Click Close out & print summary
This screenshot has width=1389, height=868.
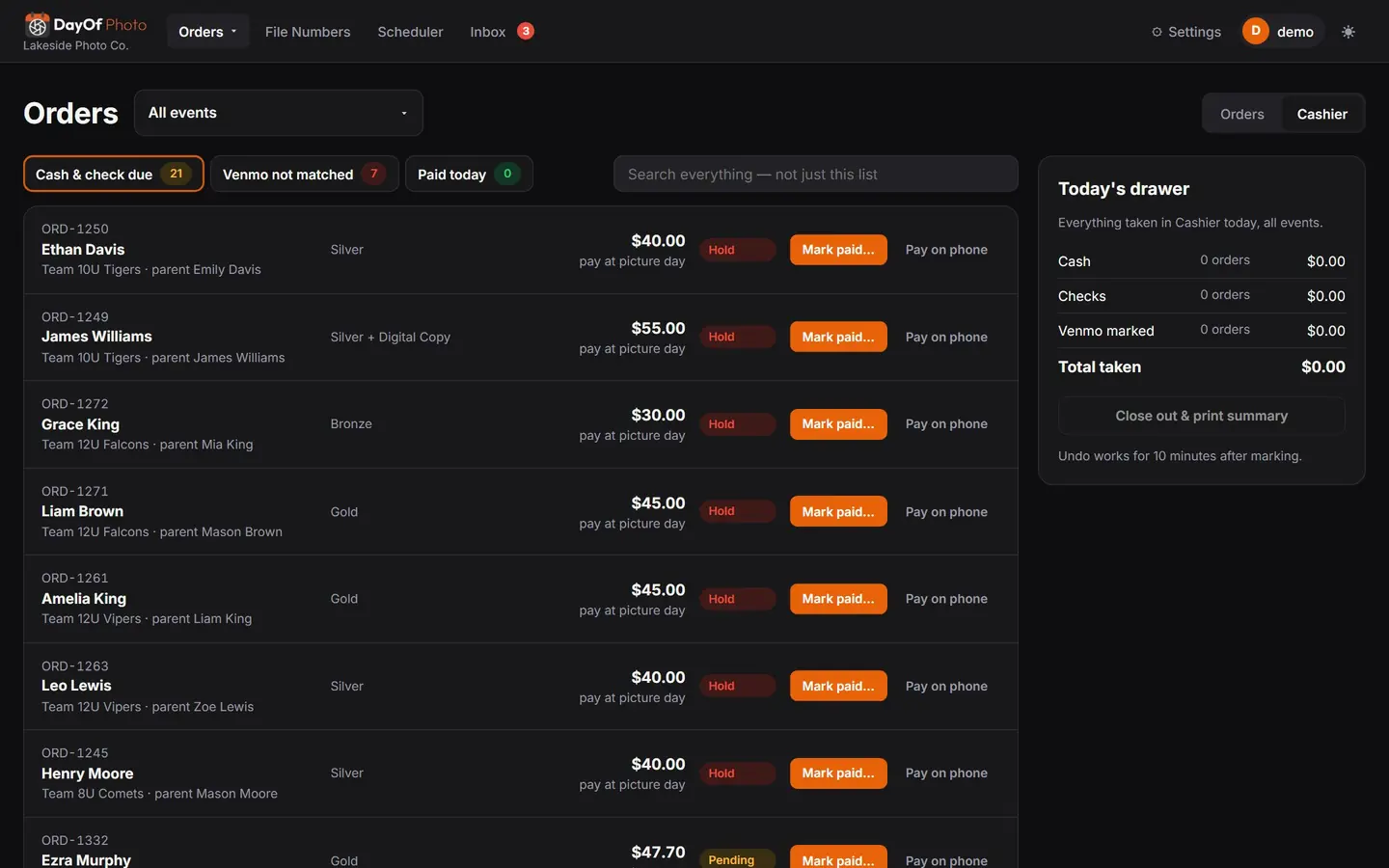(x=1201, y=416)
